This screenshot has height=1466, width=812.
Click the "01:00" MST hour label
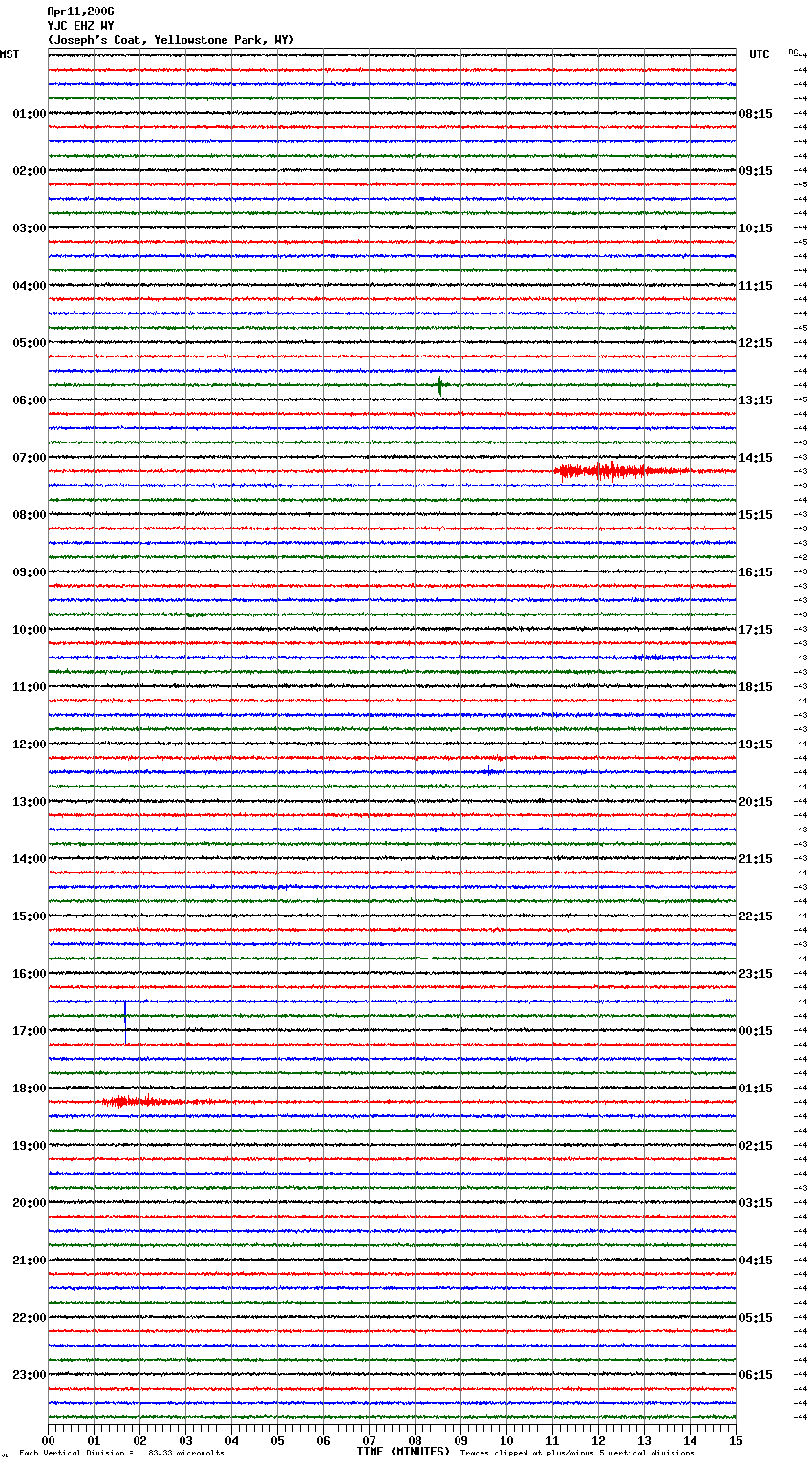pyautogui.click(x=30, y=114)
